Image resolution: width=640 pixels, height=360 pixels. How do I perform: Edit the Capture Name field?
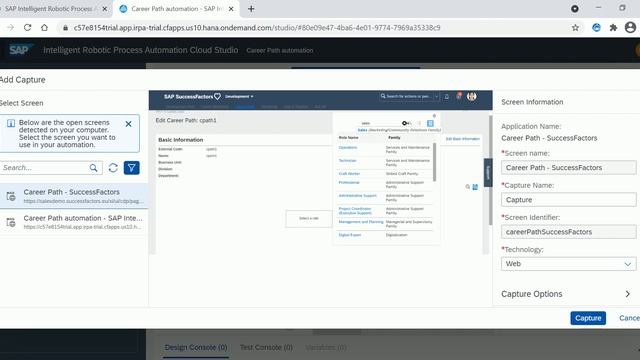click(x=568, y=200)
